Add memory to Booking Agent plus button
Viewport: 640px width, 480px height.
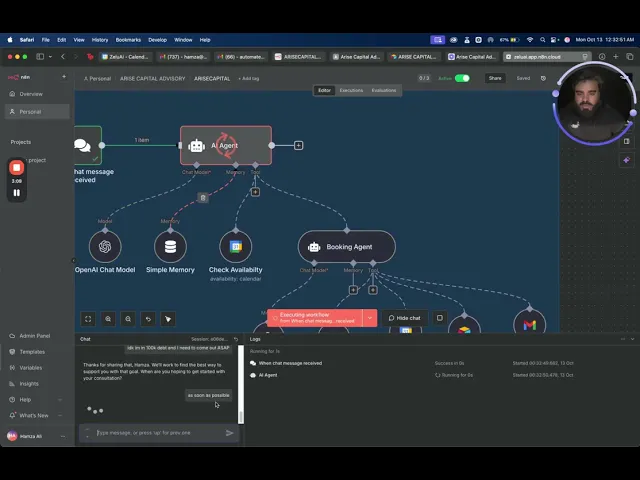tap(353, 290)
